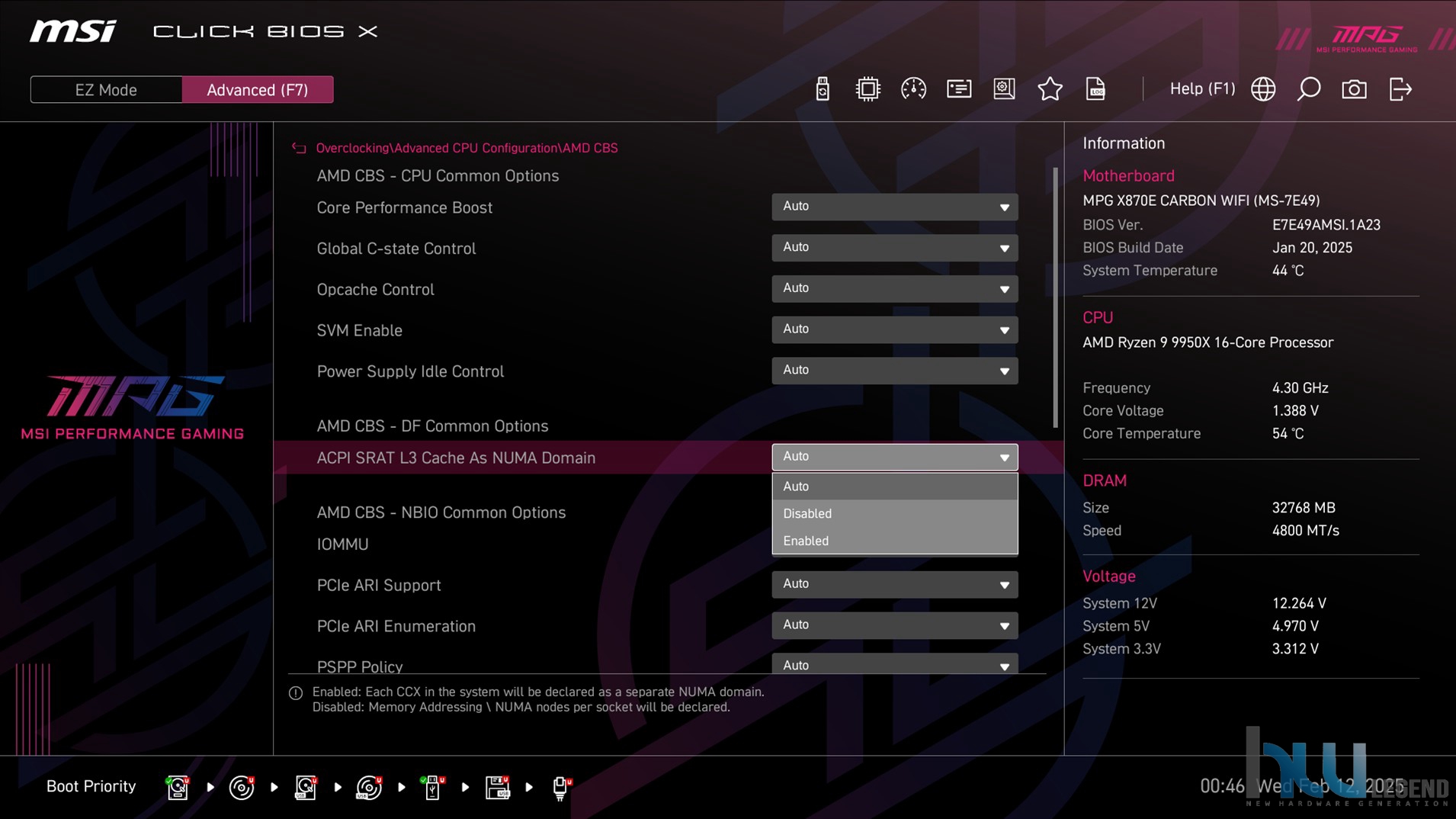Select SVM Enable label
This screenshot has height=819, width=1456.
coord(359,331)
